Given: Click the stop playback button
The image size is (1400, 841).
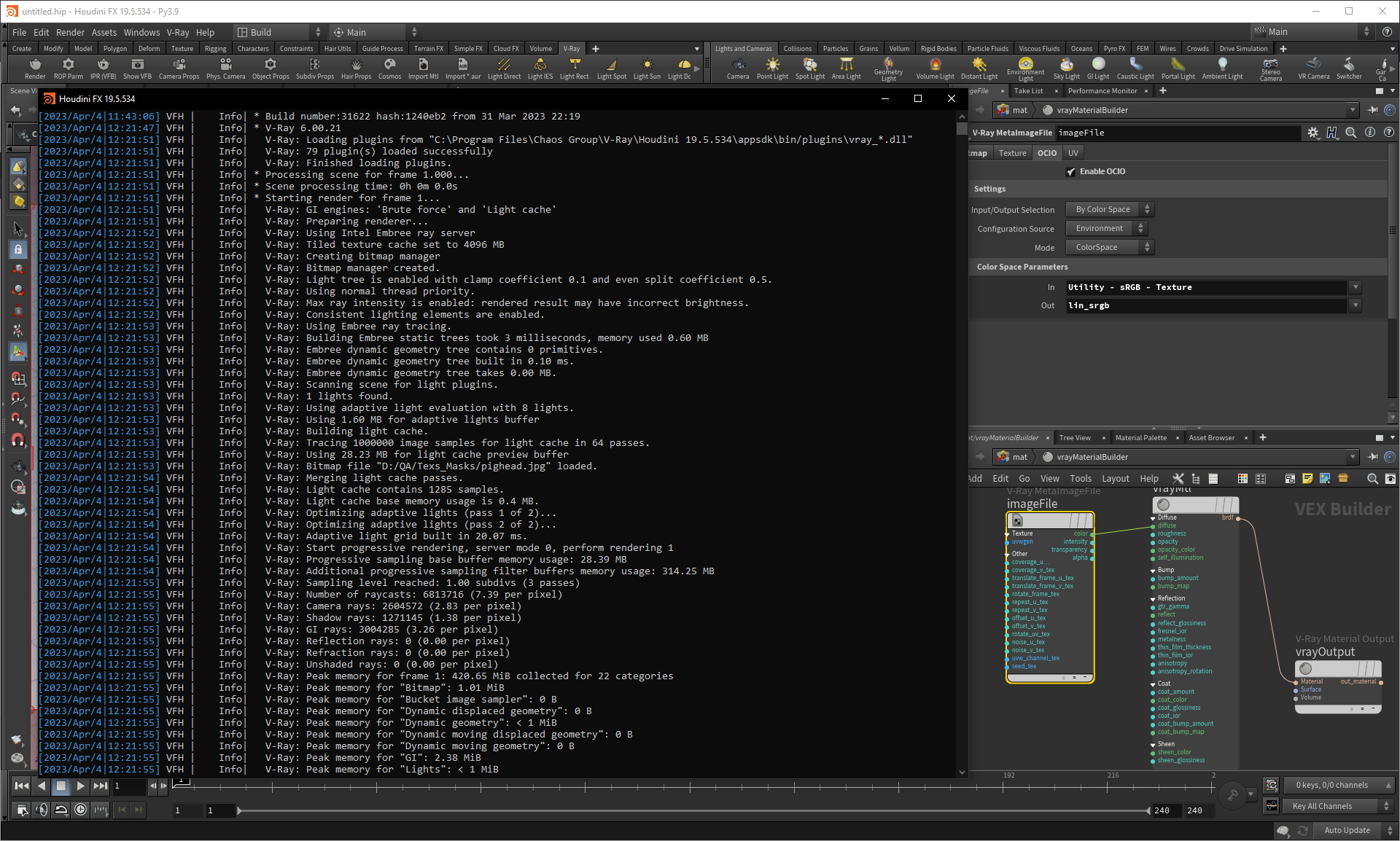Looking at the screenshot, I should click(x=61, y=786).
